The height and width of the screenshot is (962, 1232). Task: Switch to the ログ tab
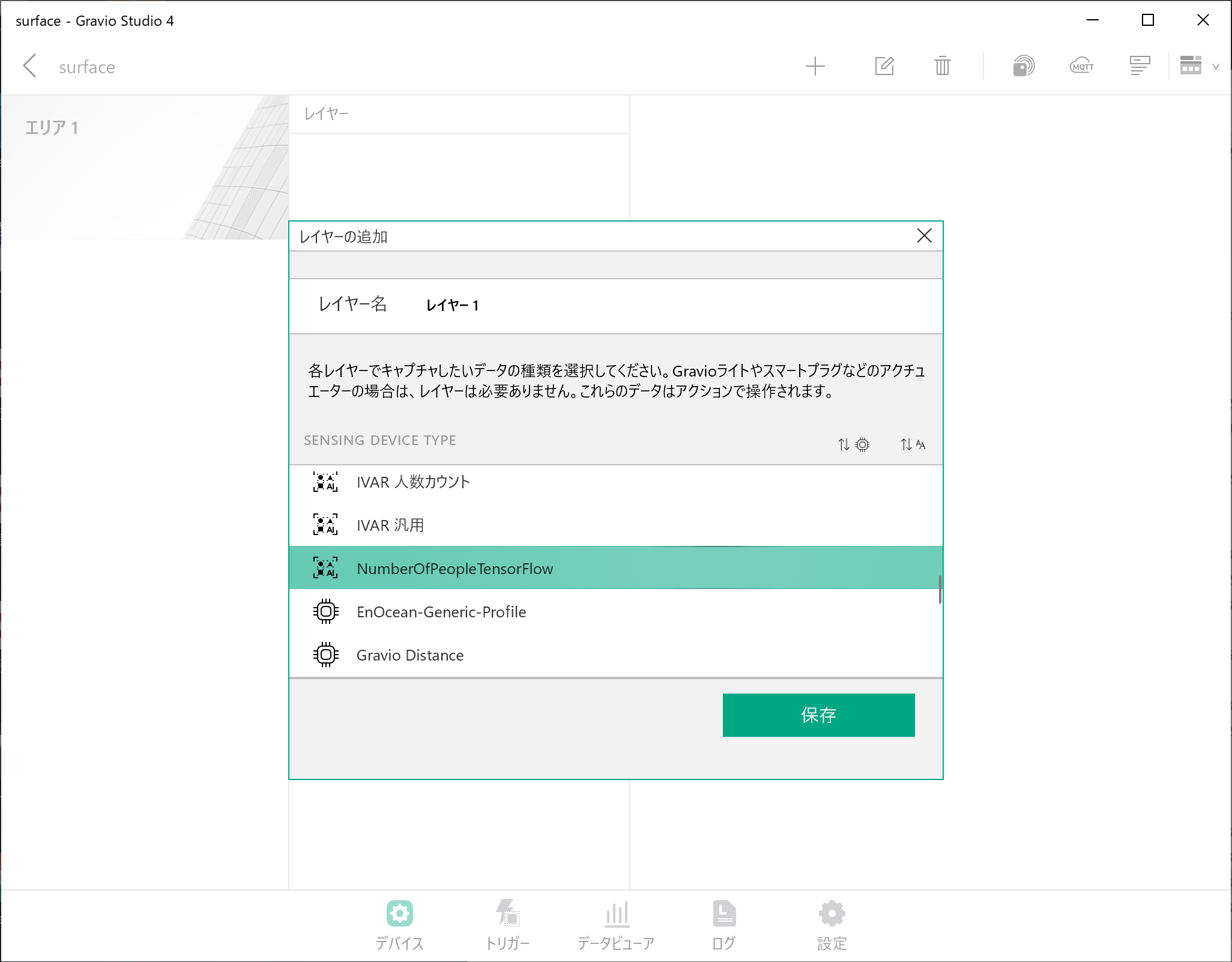[x=724, y=925]
